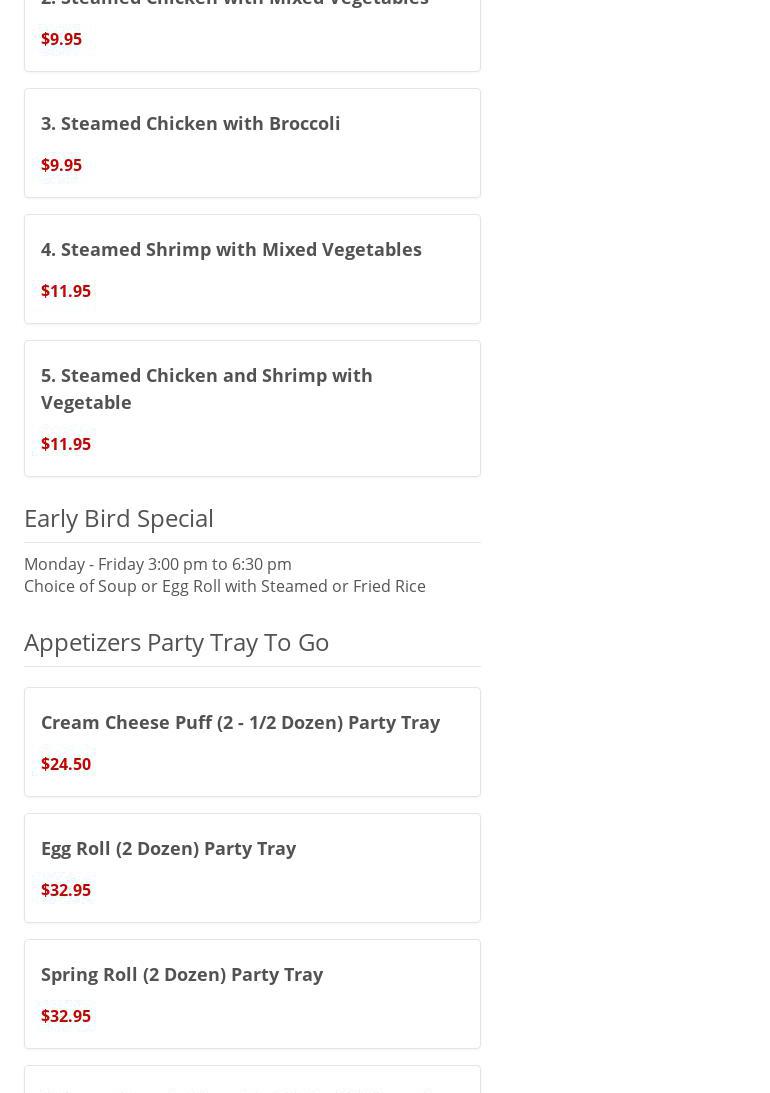Select Steamed Shrimp with Mixed Vegetables
The image size is (770, 1093).
pos(231,249)
